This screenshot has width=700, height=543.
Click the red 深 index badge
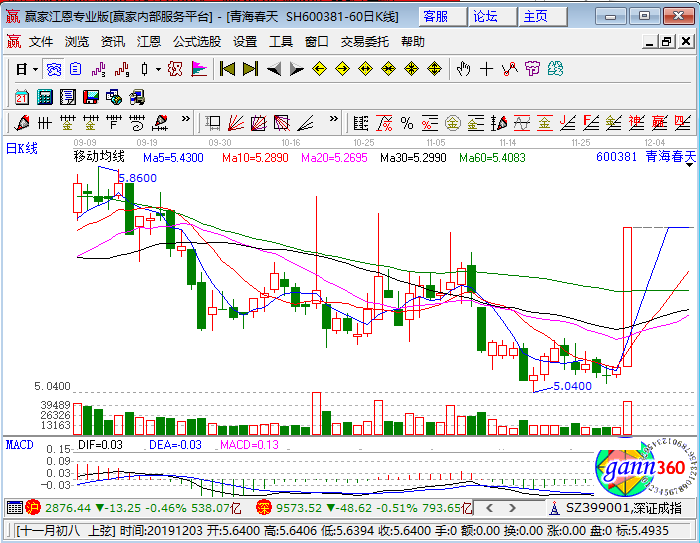(264, 508)
